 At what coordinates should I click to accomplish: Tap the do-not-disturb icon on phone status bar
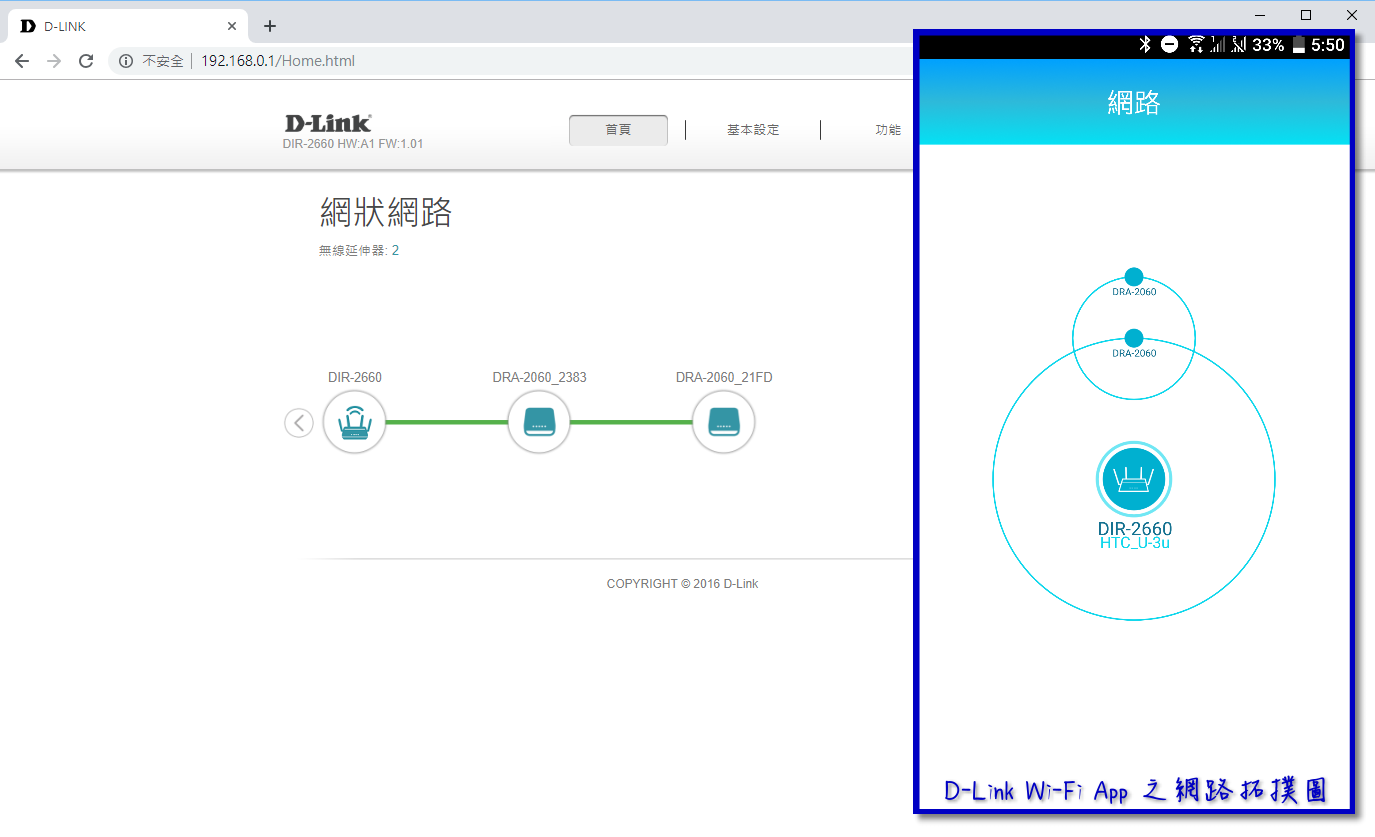(1169, 44)
